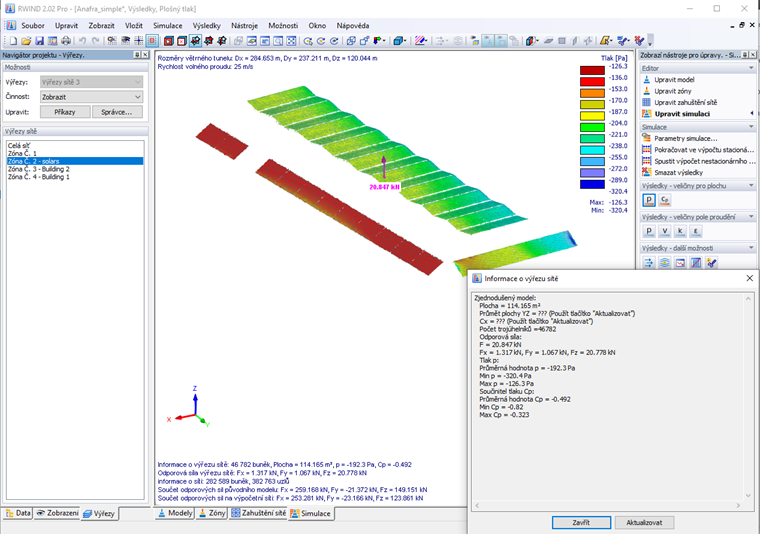Open the Výsledky menu

[206, 26]
